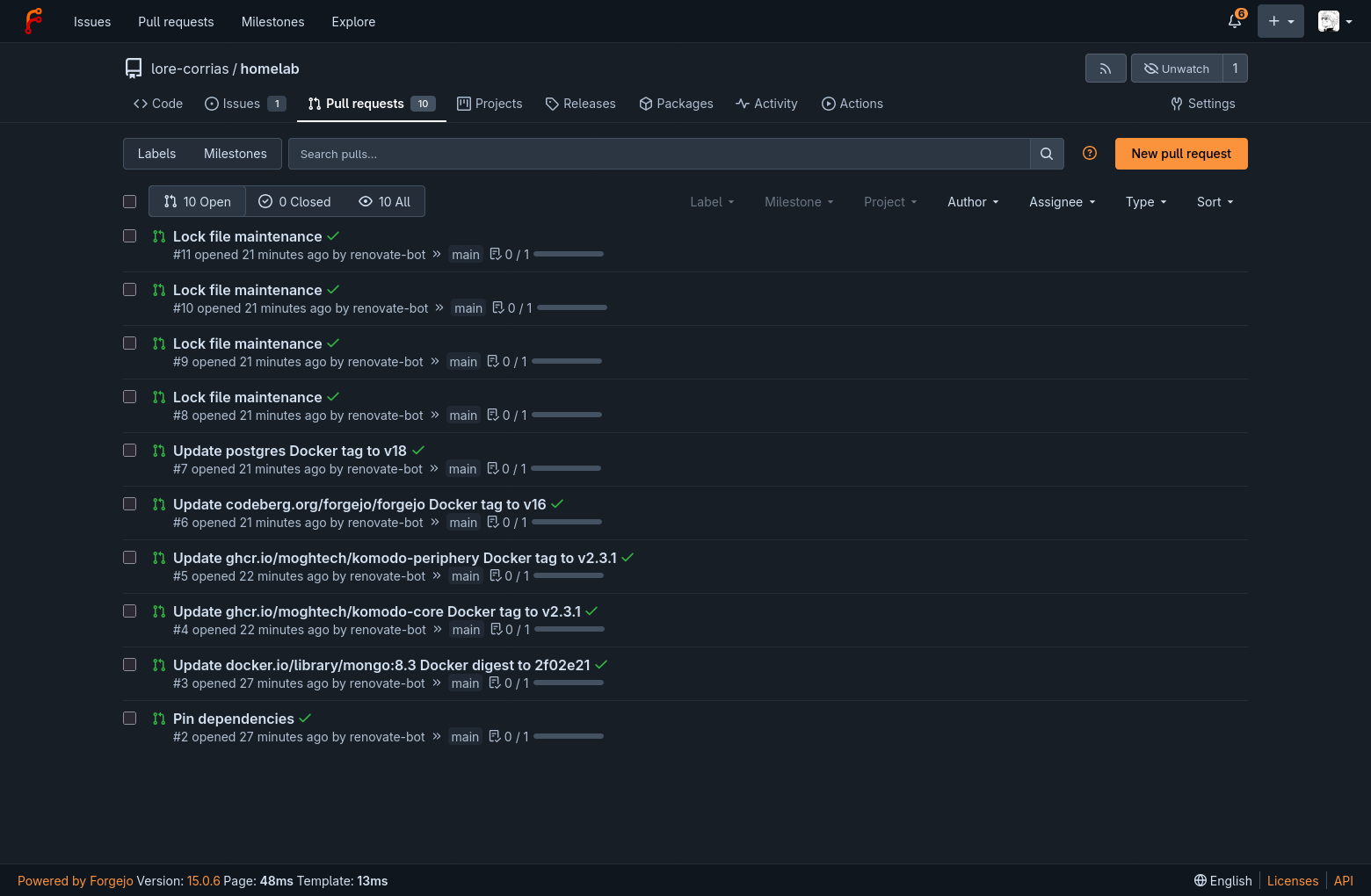Expand the Assignee filter dropdown

point(1063,202)
